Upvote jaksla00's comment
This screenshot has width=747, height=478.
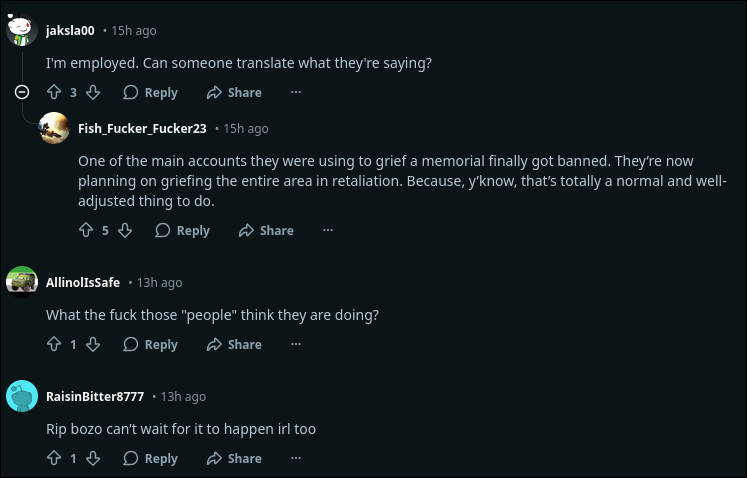click(x=54, y=92)
